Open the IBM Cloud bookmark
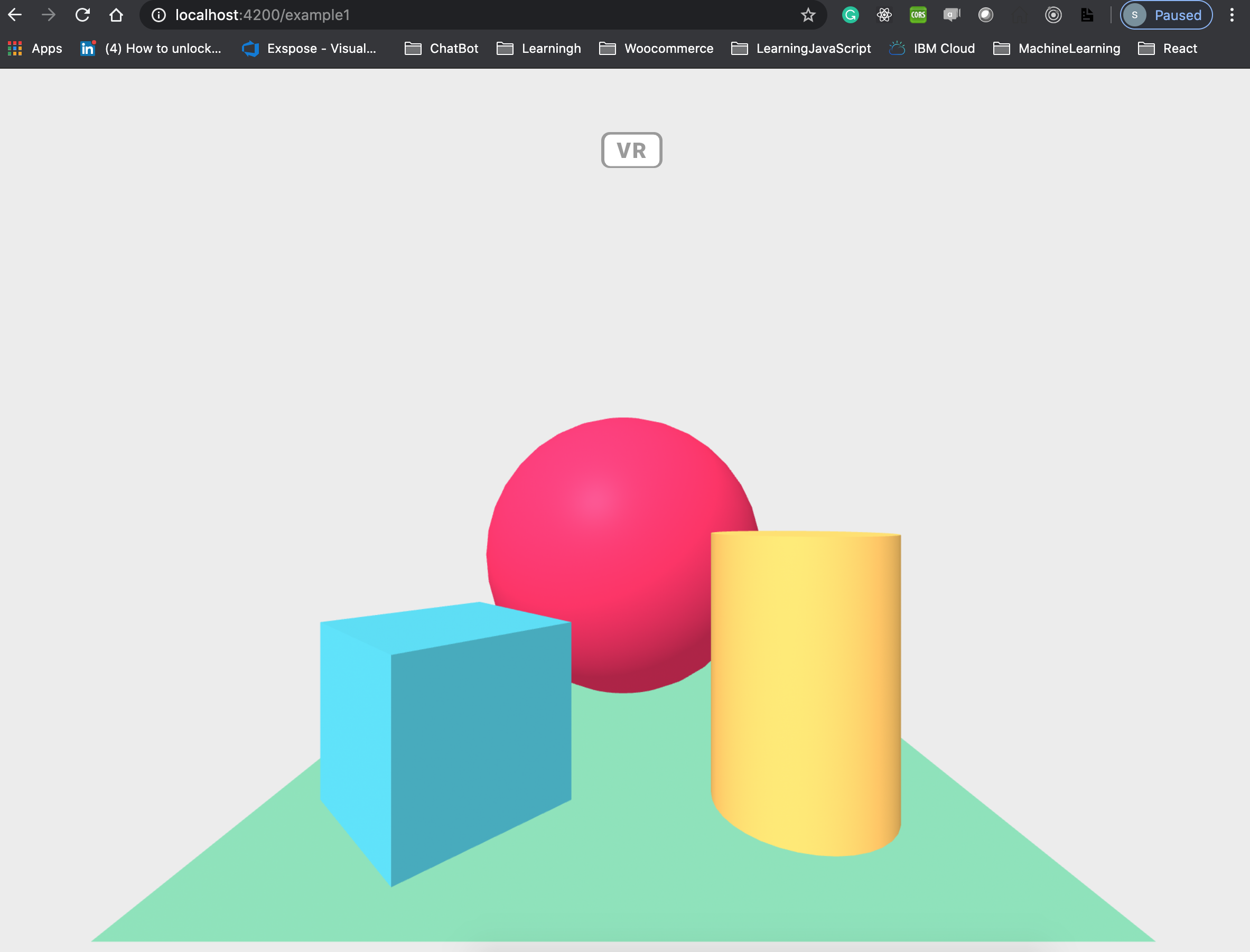 (x=932, y=49)
